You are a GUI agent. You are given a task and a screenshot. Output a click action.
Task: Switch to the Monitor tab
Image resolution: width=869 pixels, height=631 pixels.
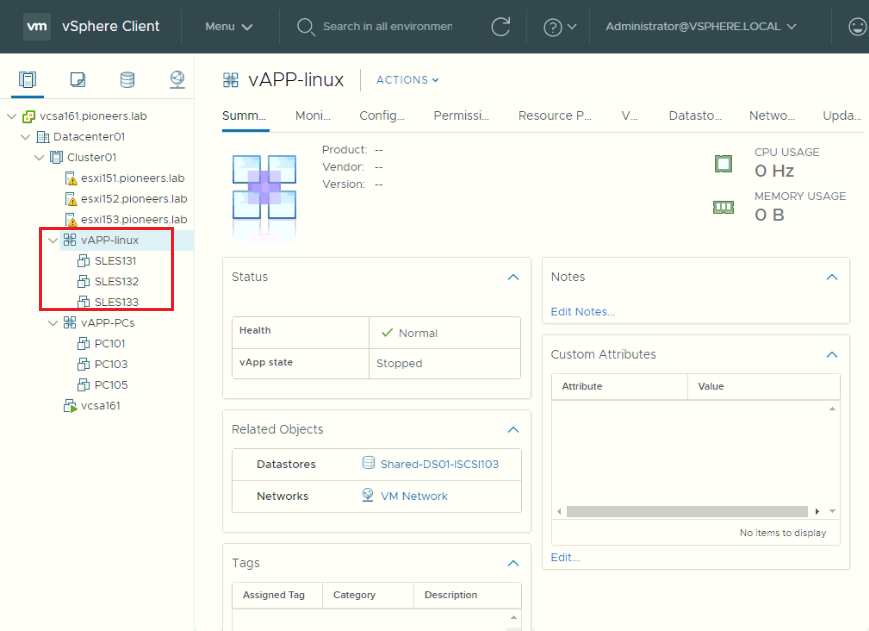click(313, 116)
